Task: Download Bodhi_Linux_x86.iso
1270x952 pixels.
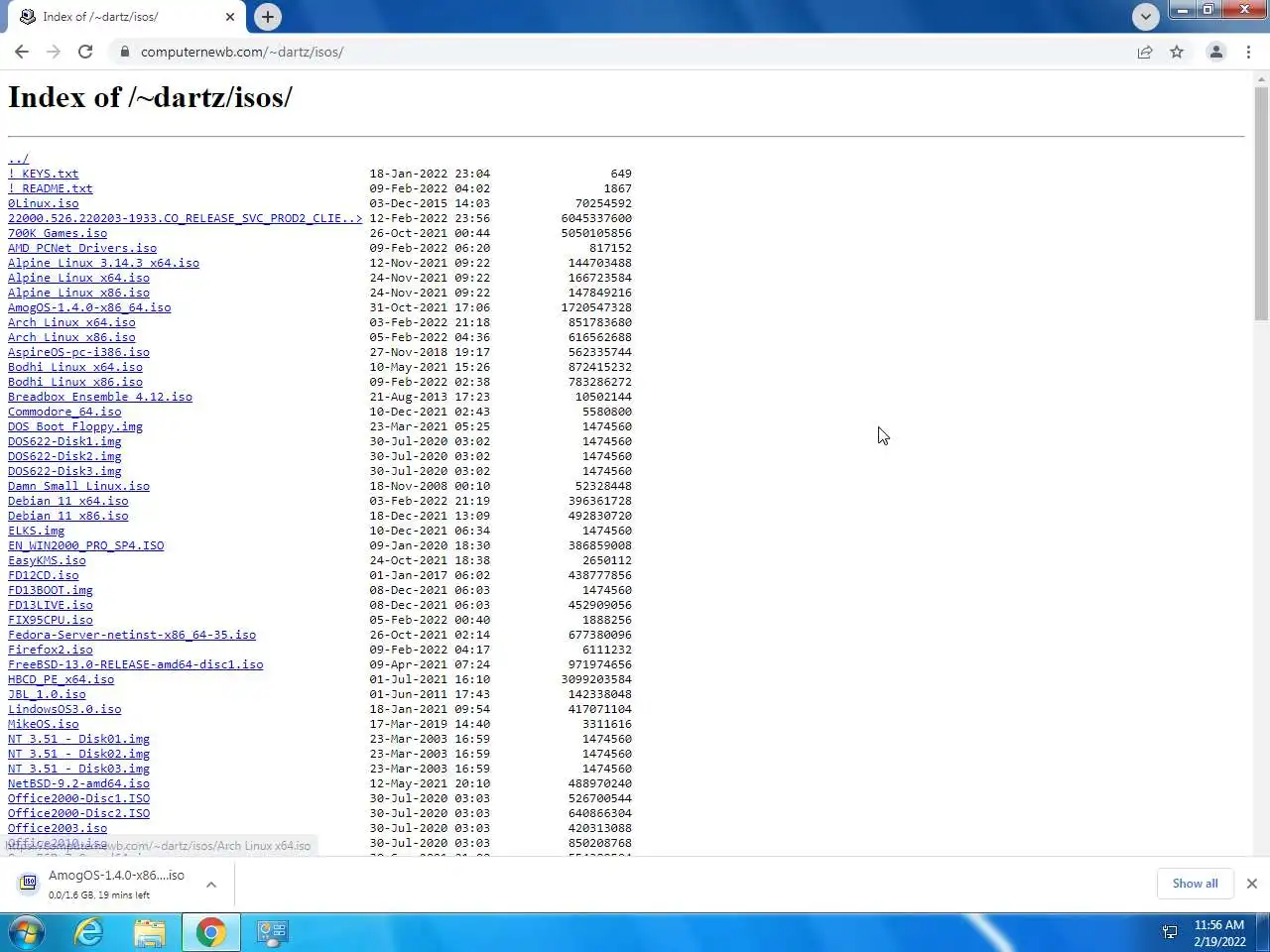Action: tap(75, 382)
